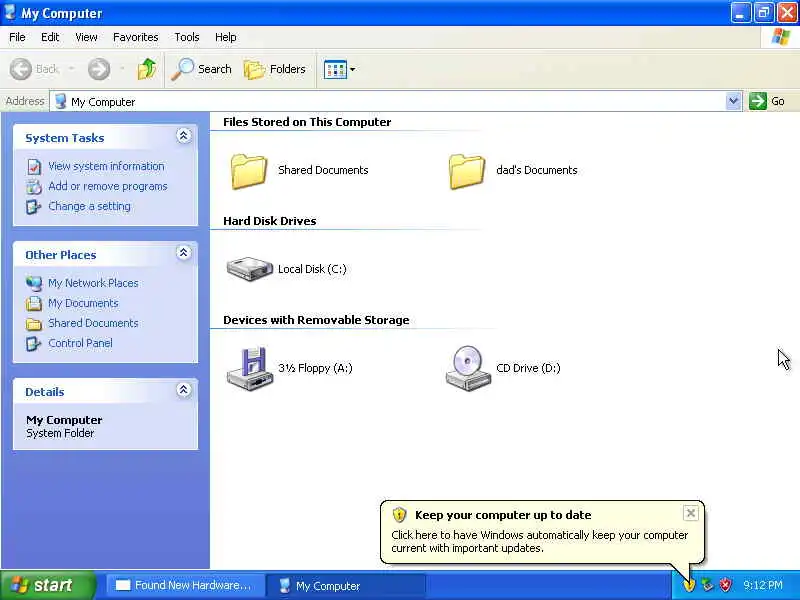The image size is (800, 600).
Task: Click the My Documents sidebar icon
Action: pyautogui.click(x=34, y=303)
